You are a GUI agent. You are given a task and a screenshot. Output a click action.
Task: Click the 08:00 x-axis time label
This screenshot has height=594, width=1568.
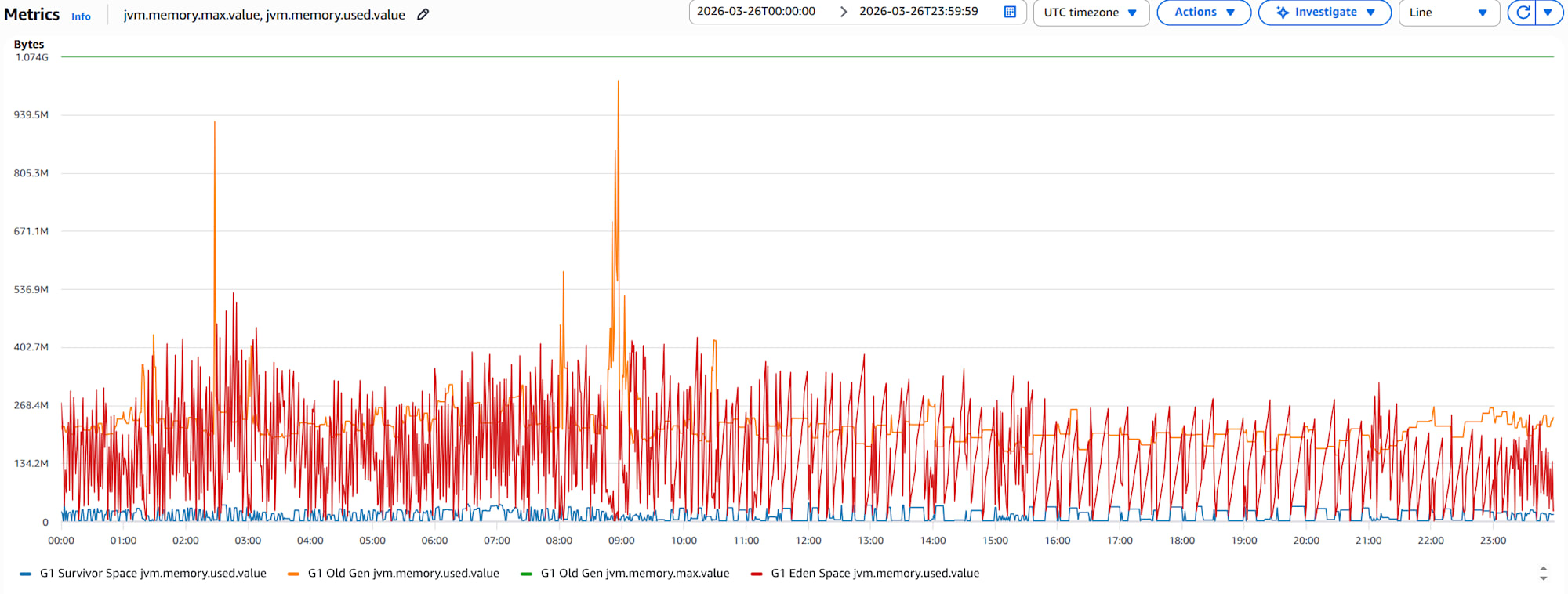559,541
